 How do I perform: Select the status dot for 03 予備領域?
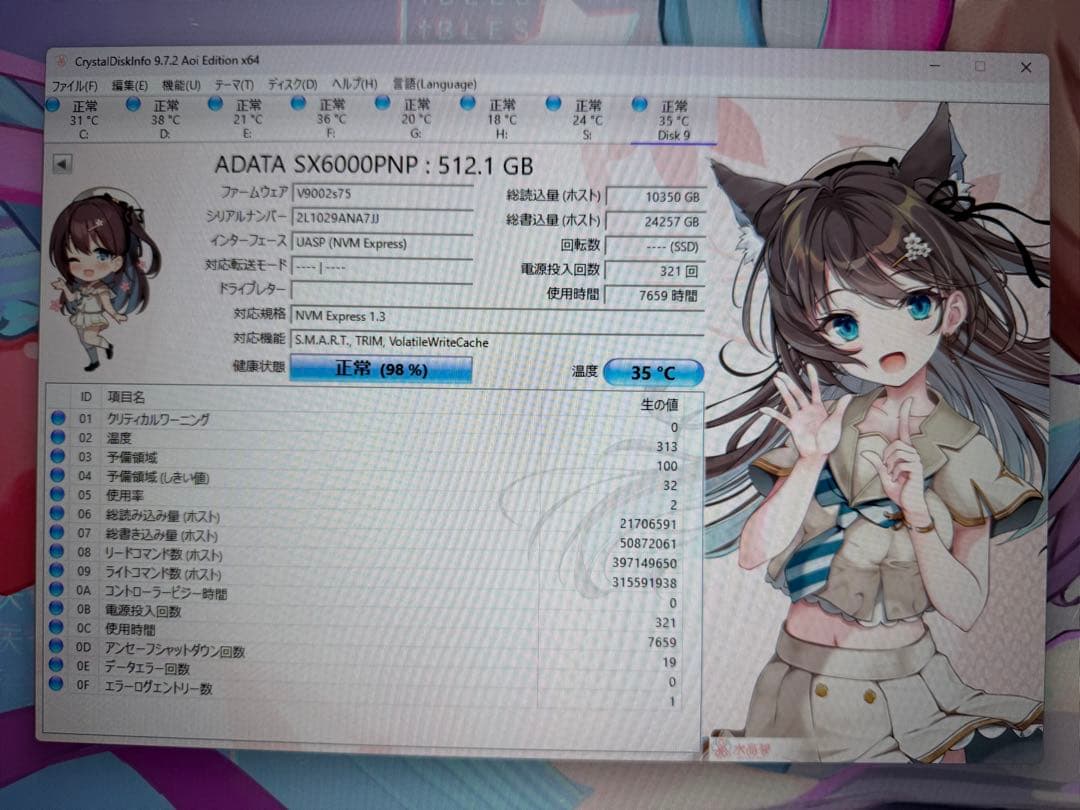point(58,456)
